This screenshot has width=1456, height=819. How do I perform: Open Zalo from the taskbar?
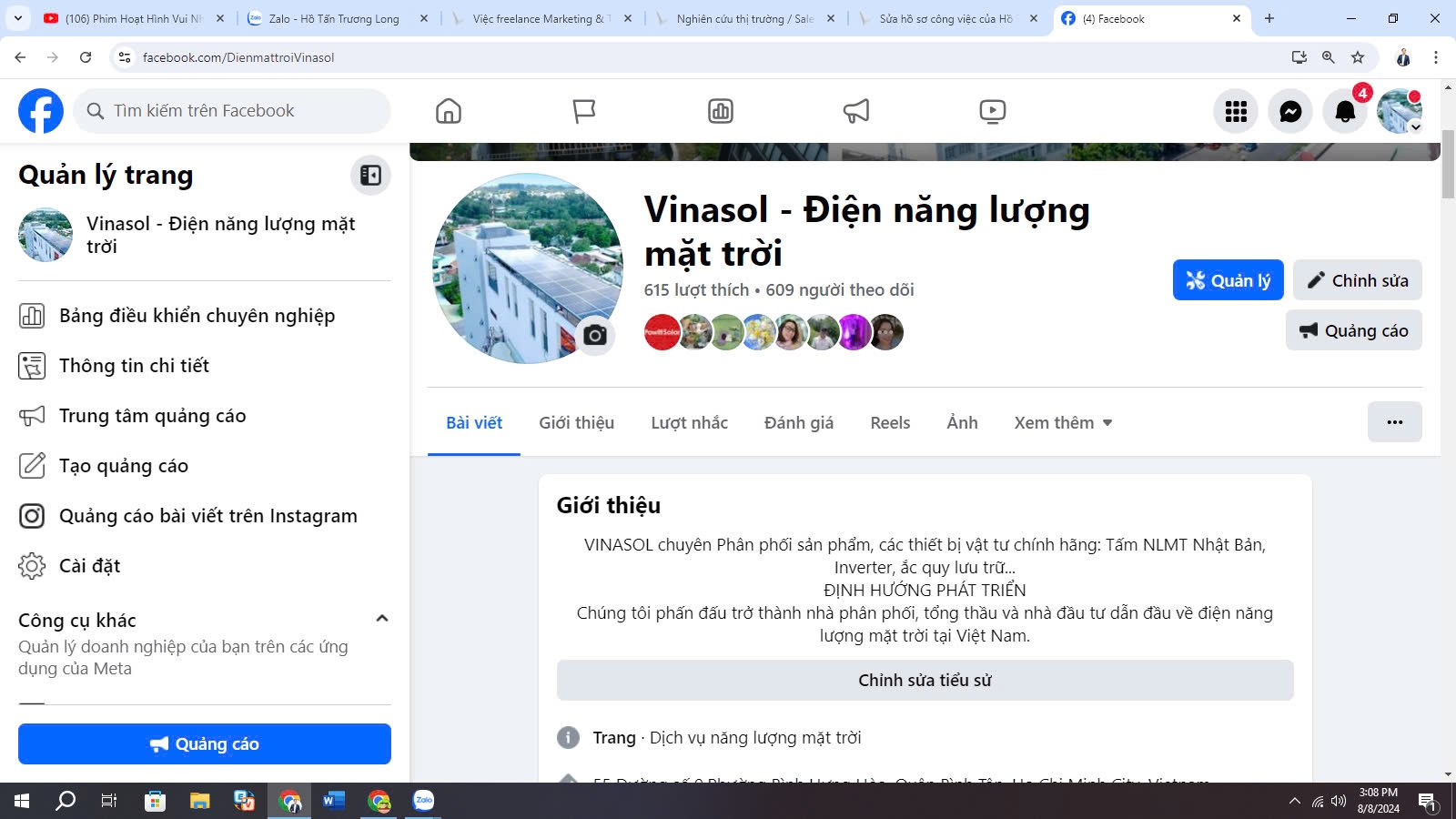(424, 801)
